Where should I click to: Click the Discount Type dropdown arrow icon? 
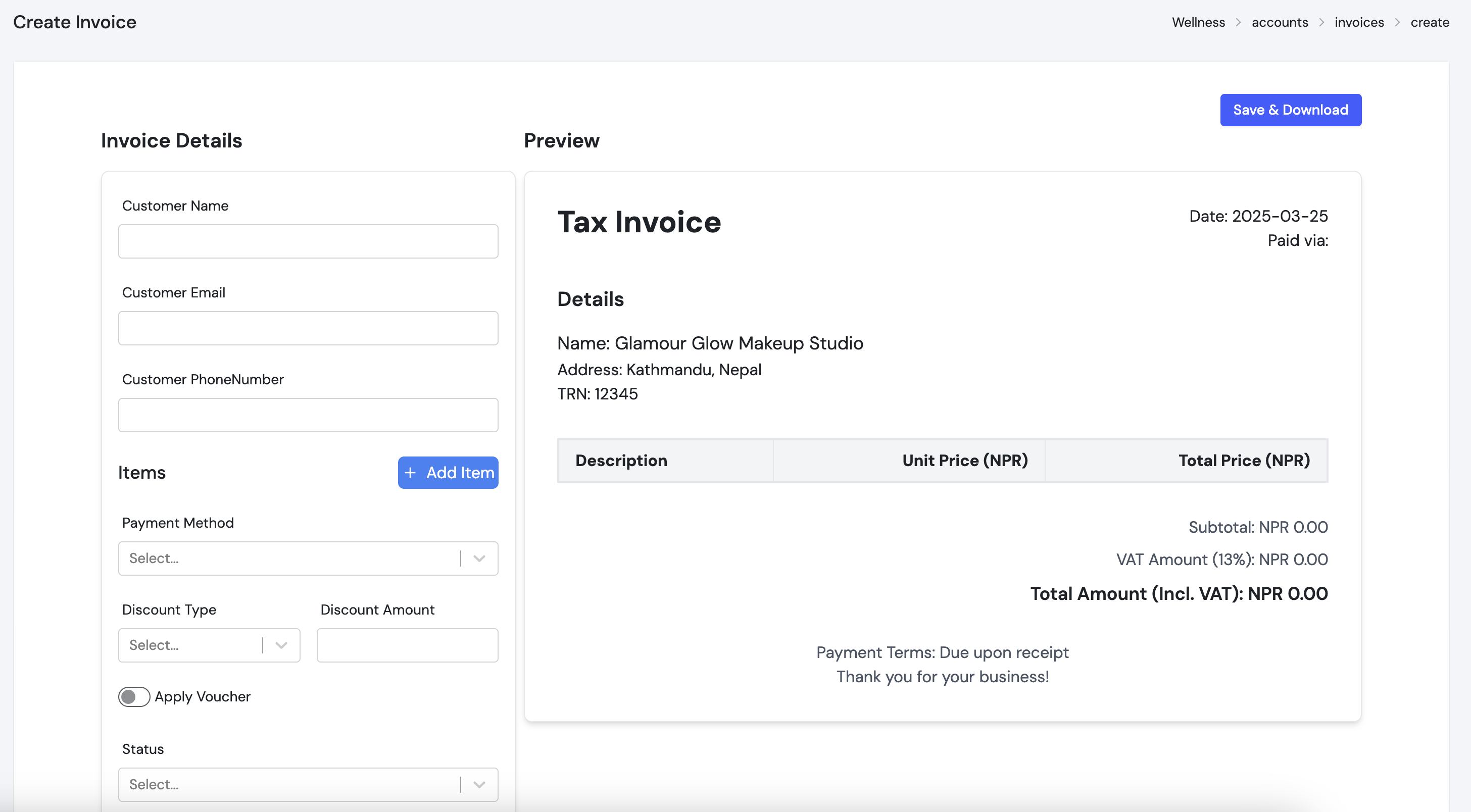[x=280, y=645]
